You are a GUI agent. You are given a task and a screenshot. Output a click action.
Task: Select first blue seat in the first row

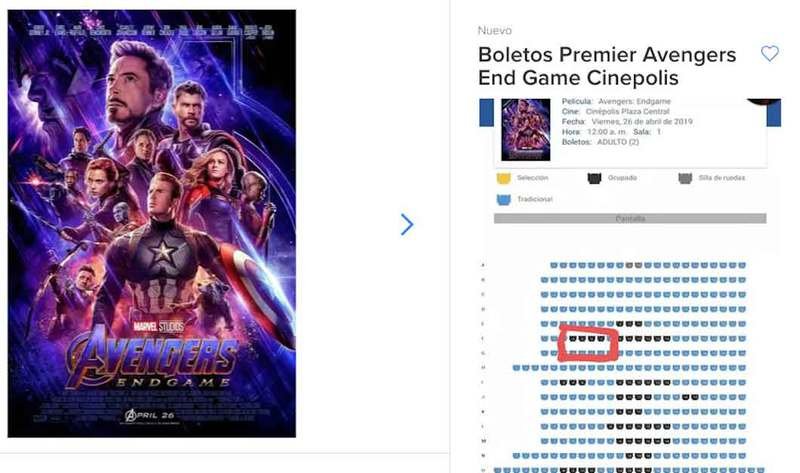[554, 265]
